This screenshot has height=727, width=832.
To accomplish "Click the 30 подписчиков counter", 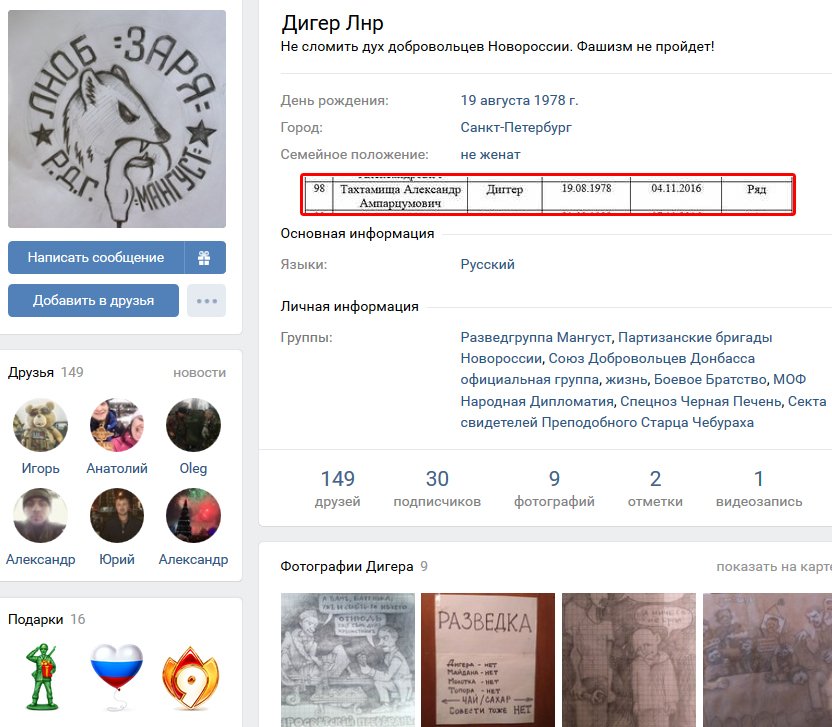I will point(437,489).
